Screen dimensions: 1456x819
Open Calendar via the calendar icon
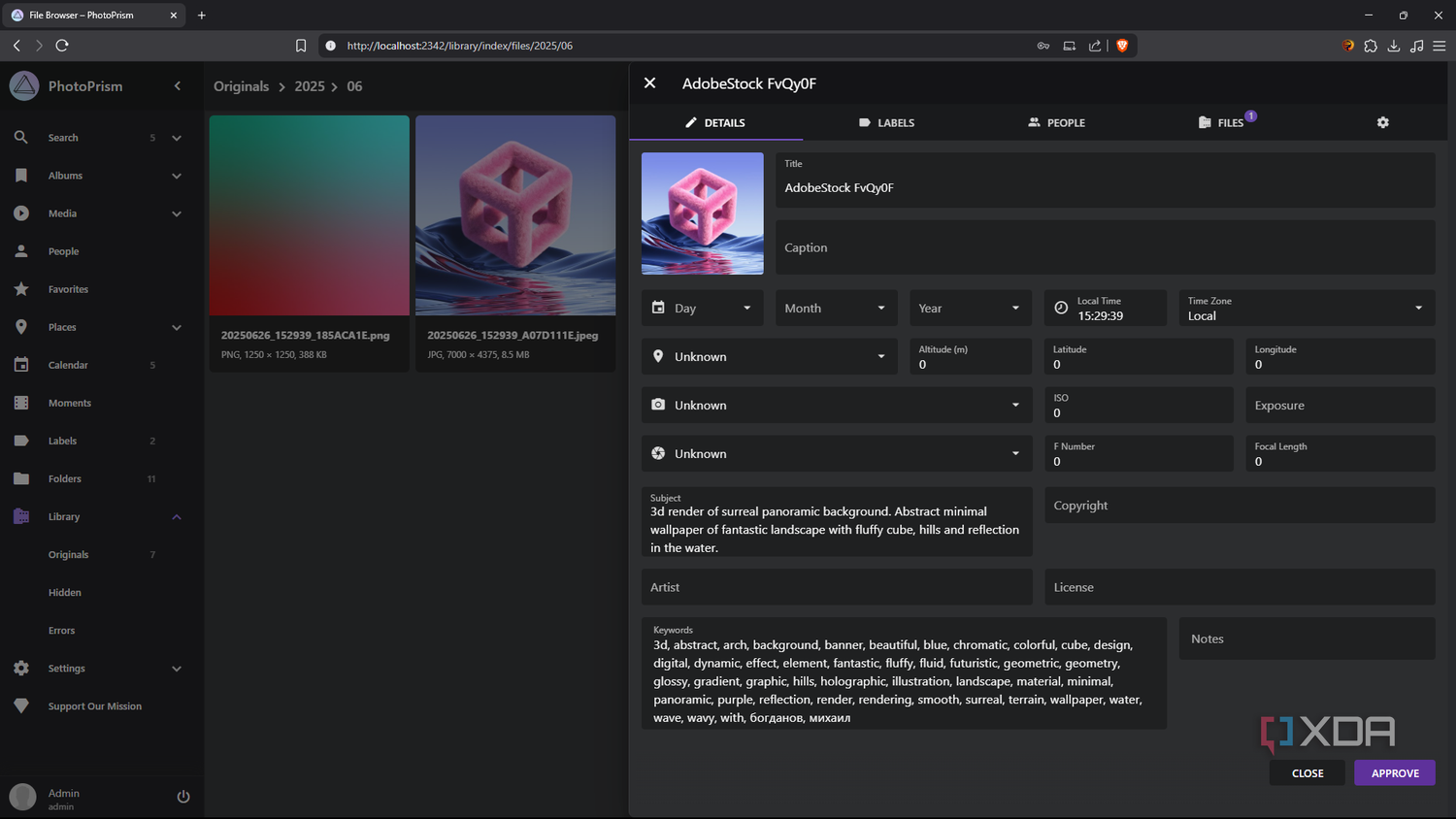click(x=21, y=365)
